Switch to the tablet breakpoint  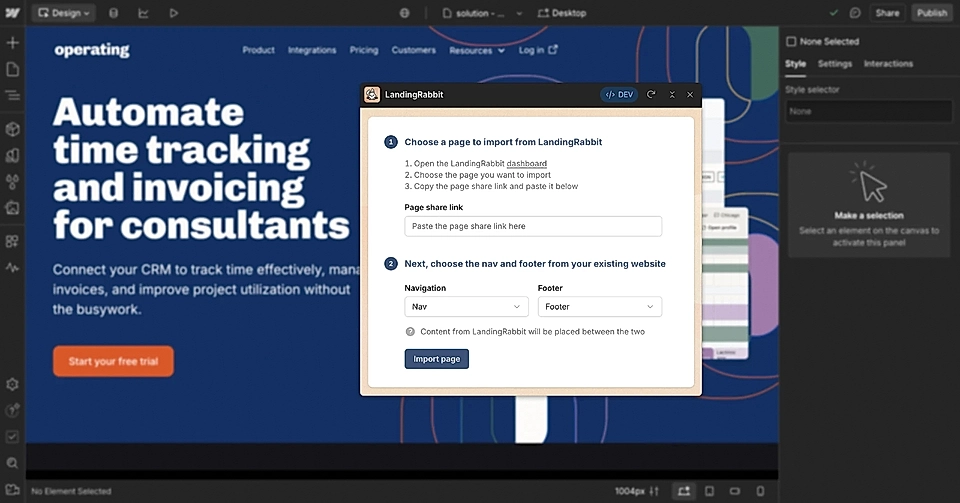(710, 491)
